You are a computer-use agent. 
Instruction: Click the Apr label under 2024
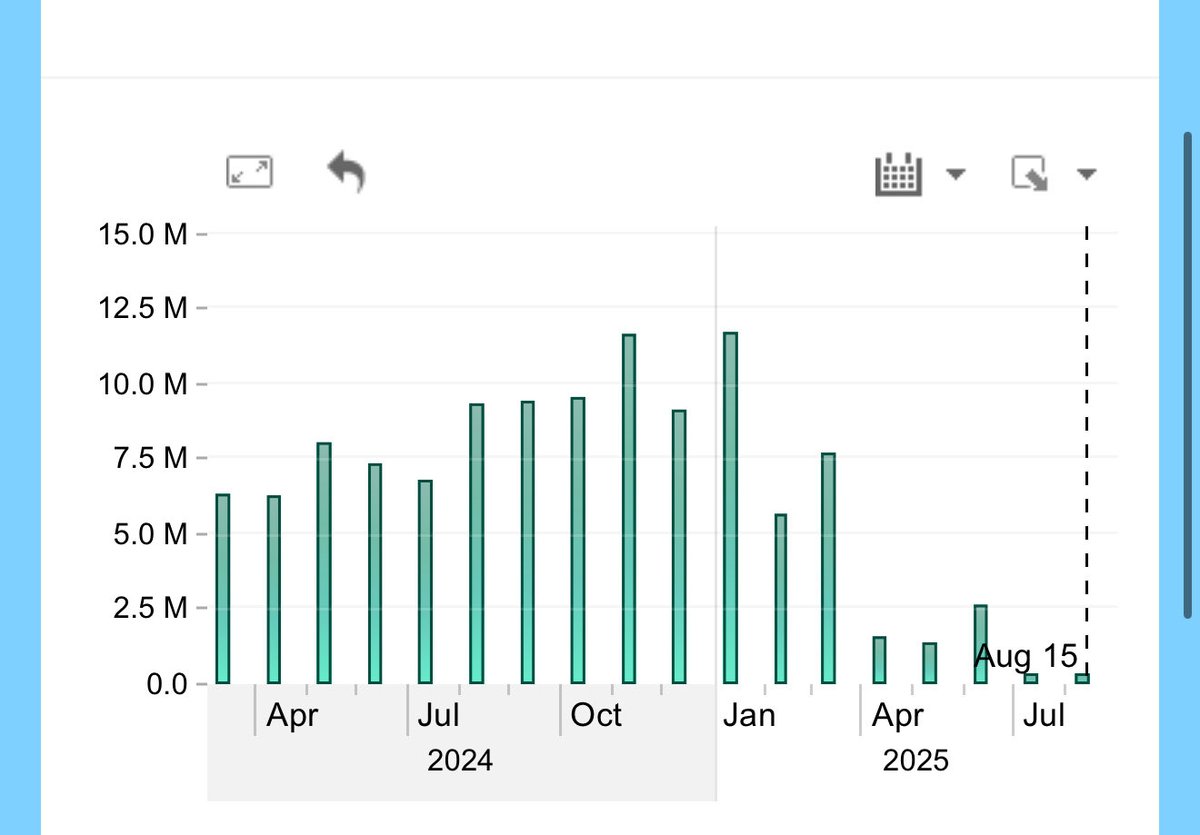(292, 716)
